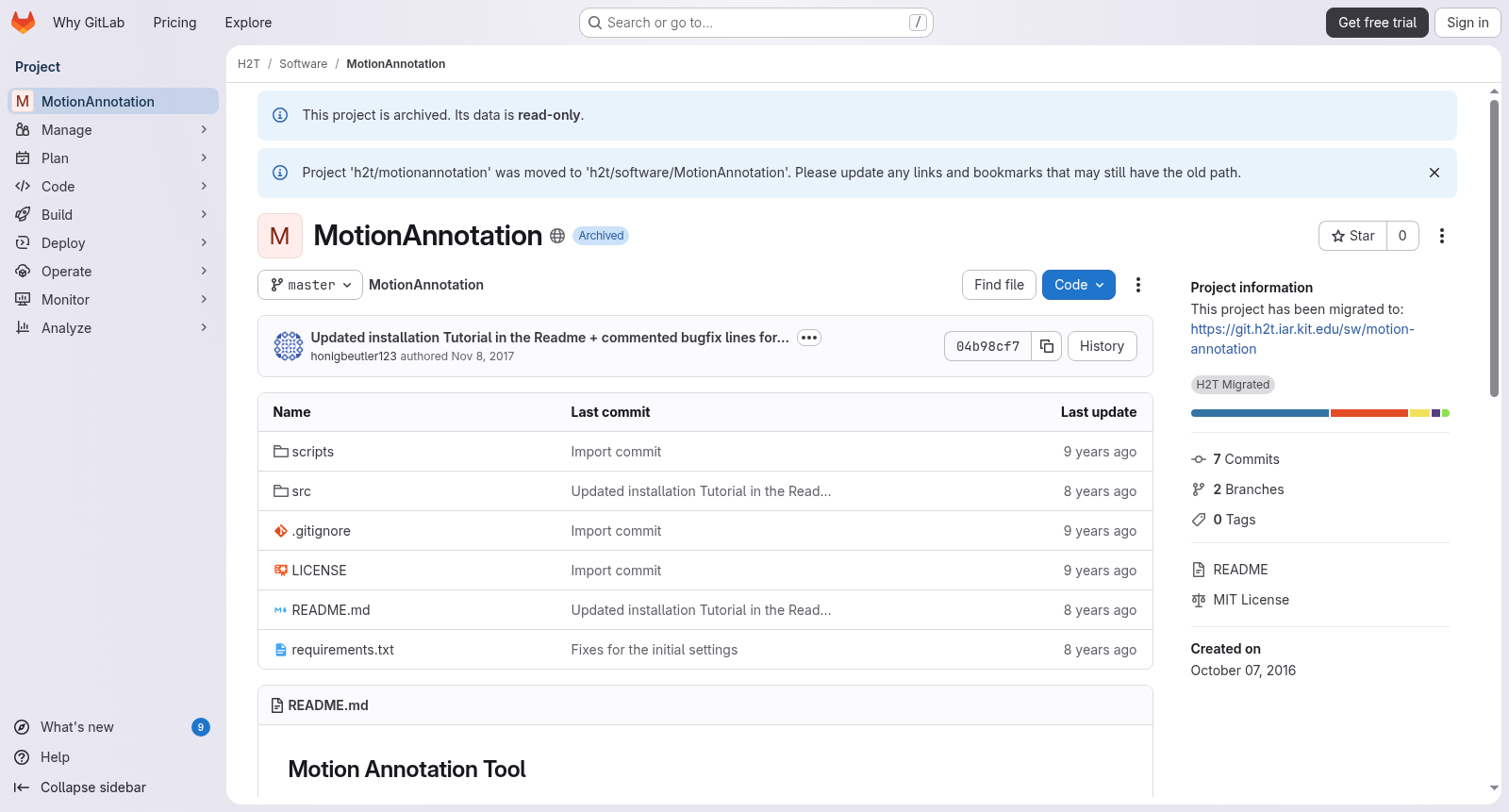Click the Help question mark icon
Image resolution: width=1509 pixels, height=812 pixels.
coord(22,757)
